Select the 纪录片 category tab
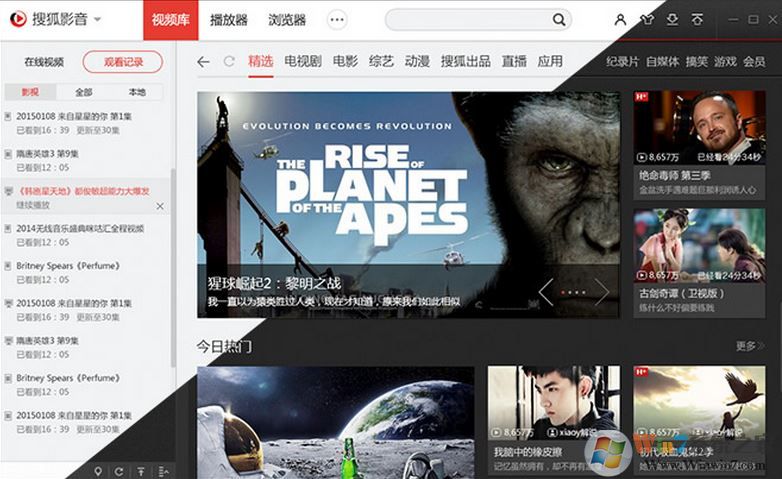 pos(622,62)
